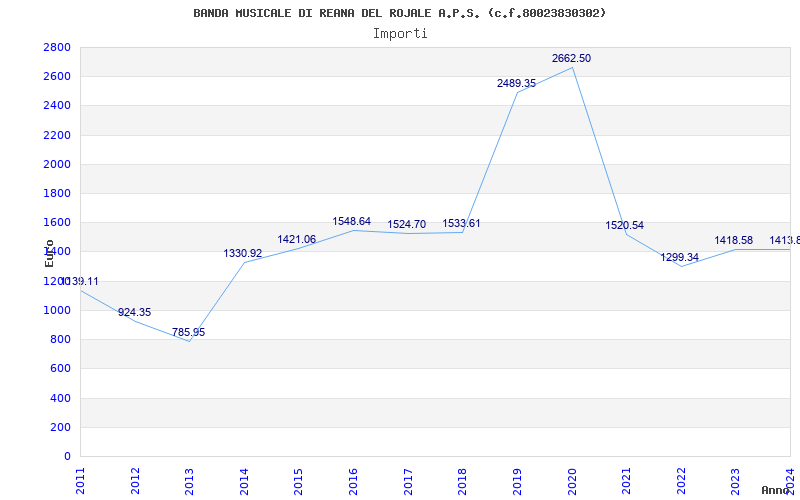800x500 pixels.
Task: Click the 2015 x-axis year label
Action: pos(298,481)
